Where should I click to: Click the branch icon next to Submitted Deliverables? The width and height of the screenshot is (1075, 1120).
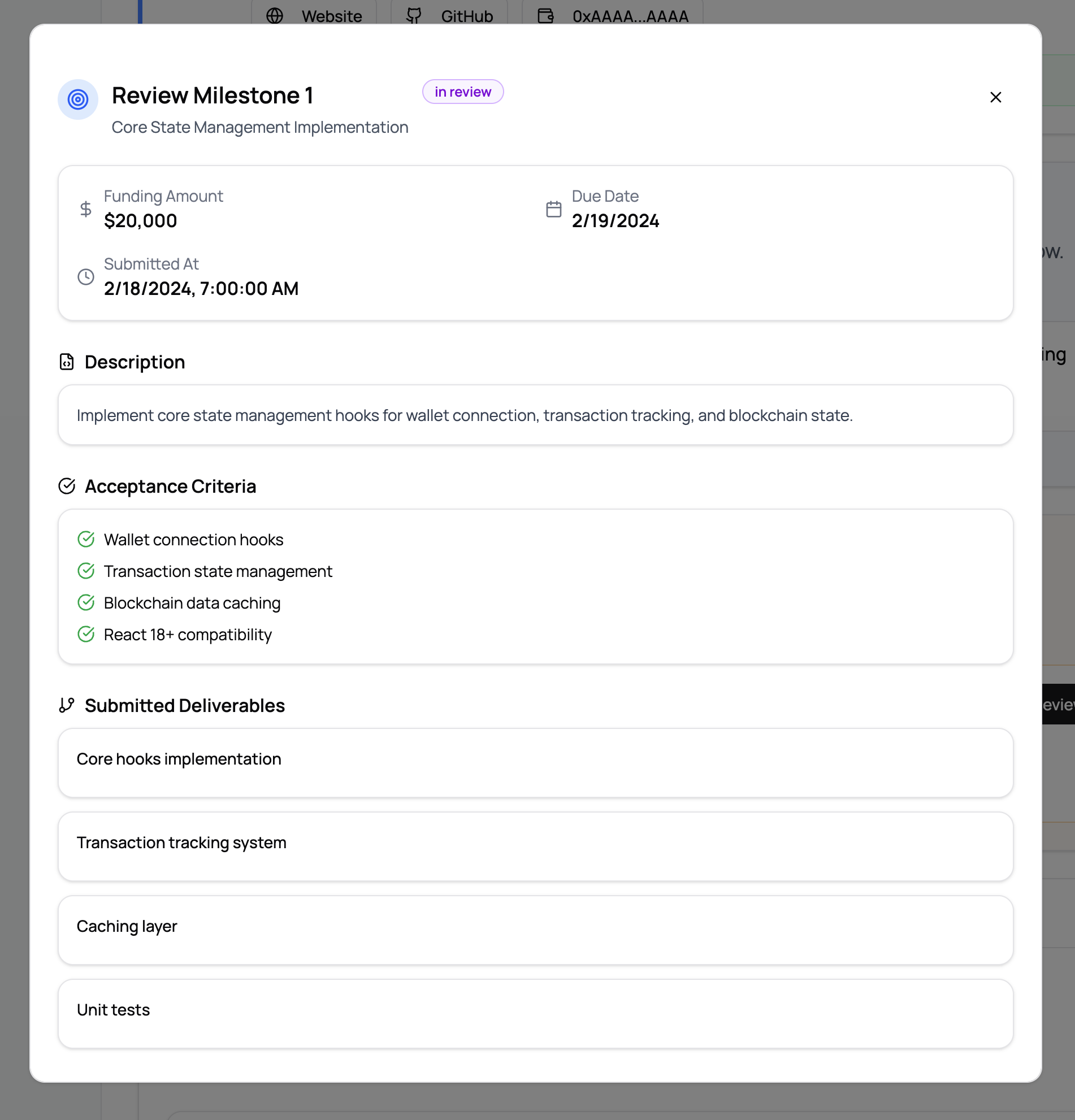point(66,705)
